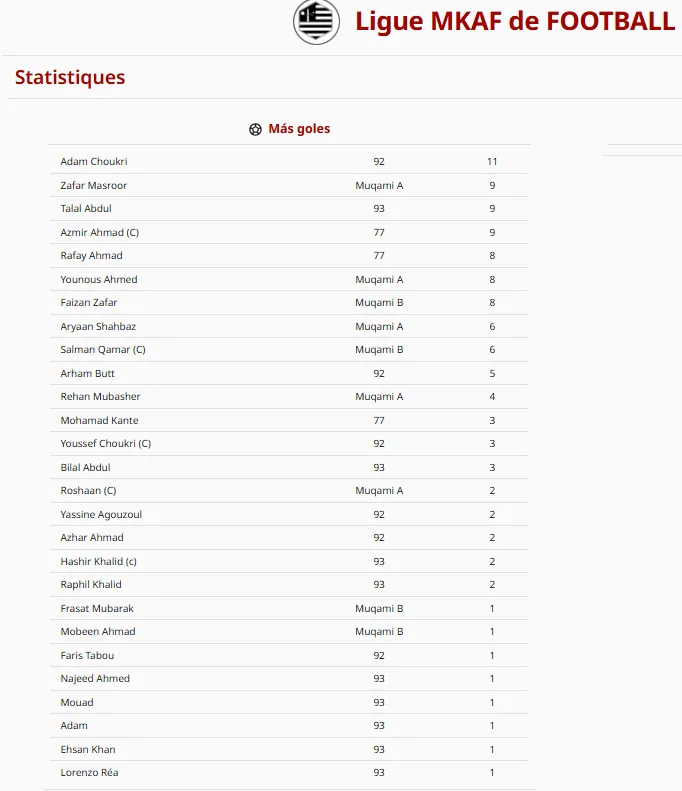Click Arham Butt in the scorers list
Image resolution: width=682 pixels, height=791 pixels.
(87, 373)
